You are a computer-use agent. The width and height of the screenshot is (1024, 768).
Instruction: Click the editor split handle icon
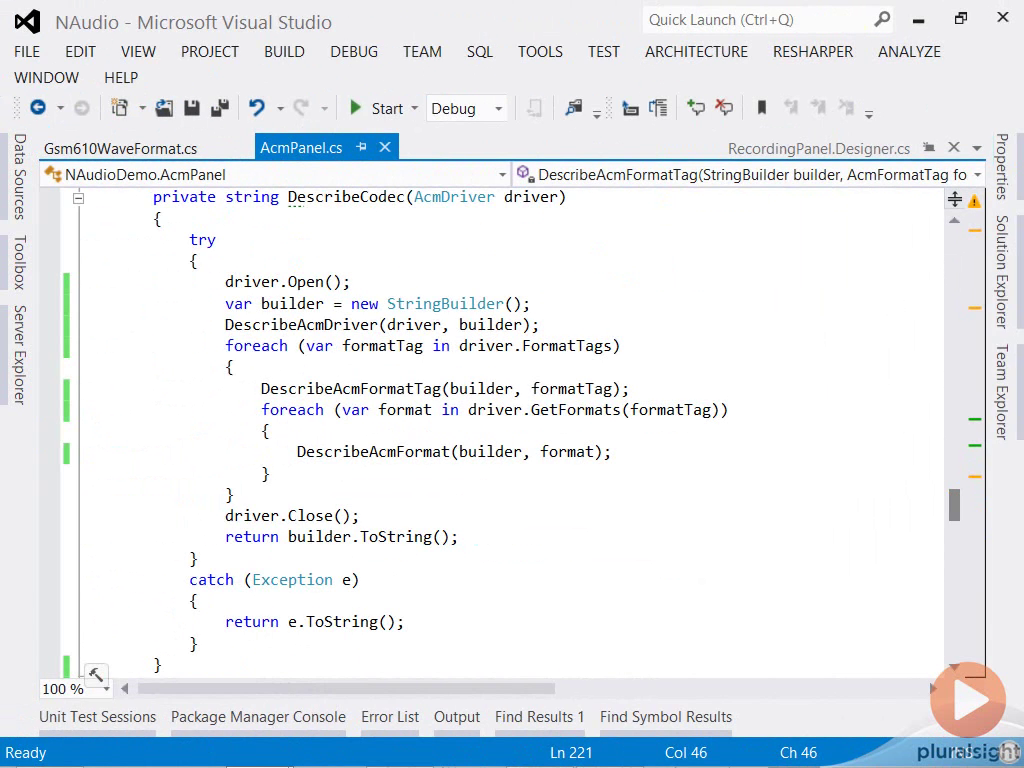(955, 200)
